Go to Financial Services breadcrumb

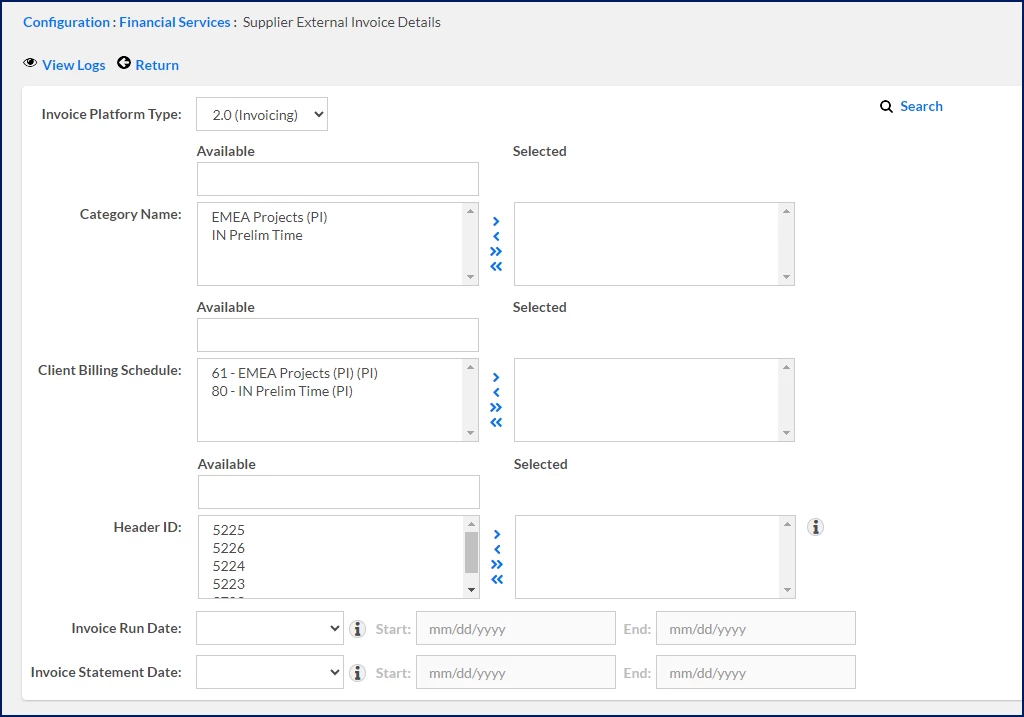tap(175, 22)
